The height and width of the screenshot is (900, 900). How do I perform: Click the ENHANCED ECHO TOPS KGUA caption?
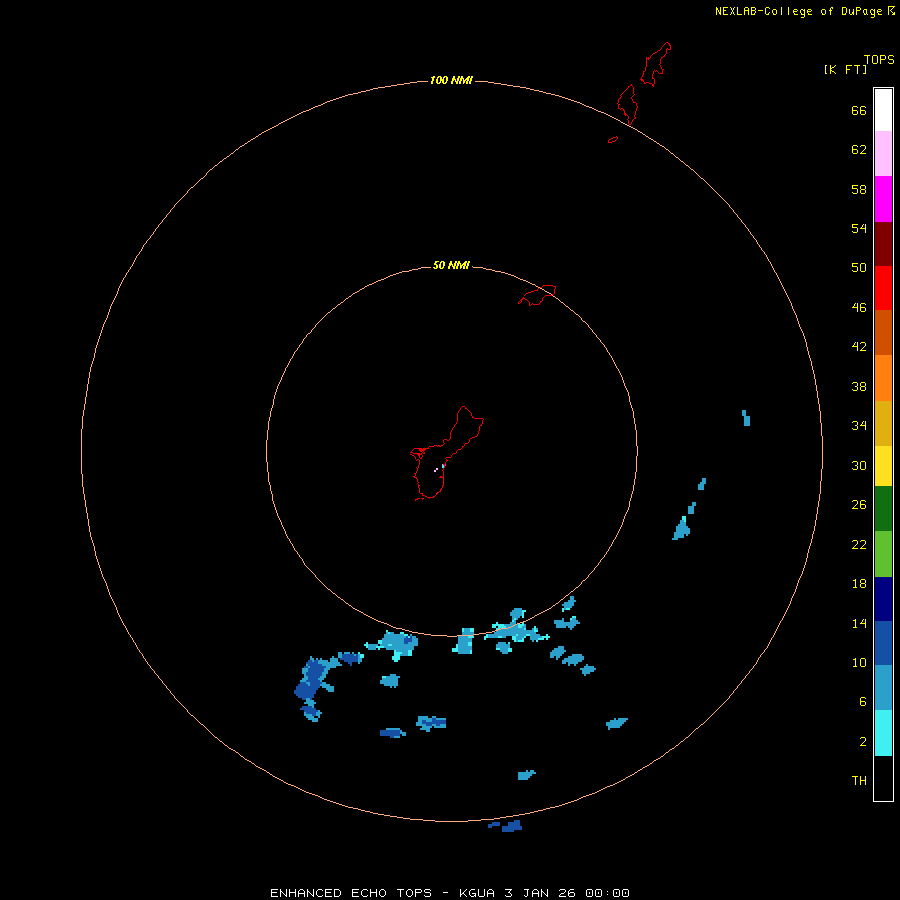click(450, 893)
